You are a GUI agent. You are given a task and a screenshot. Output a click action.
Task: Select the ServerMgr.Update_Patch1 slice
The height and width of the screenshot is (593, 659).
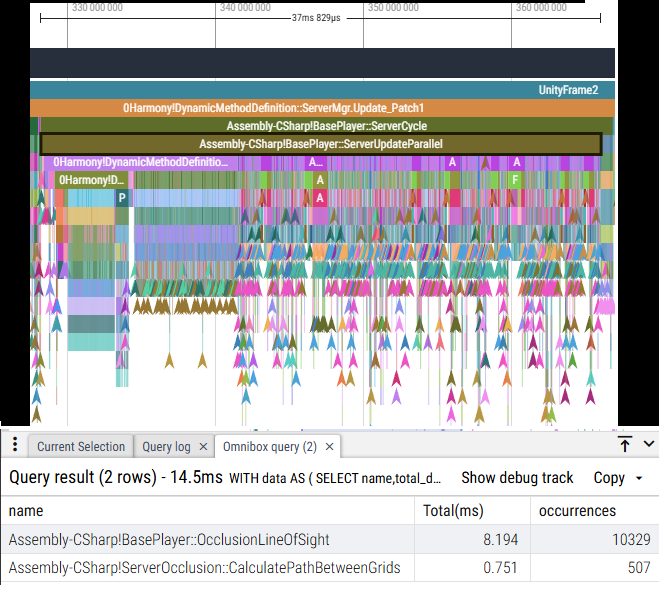[322, 108]
